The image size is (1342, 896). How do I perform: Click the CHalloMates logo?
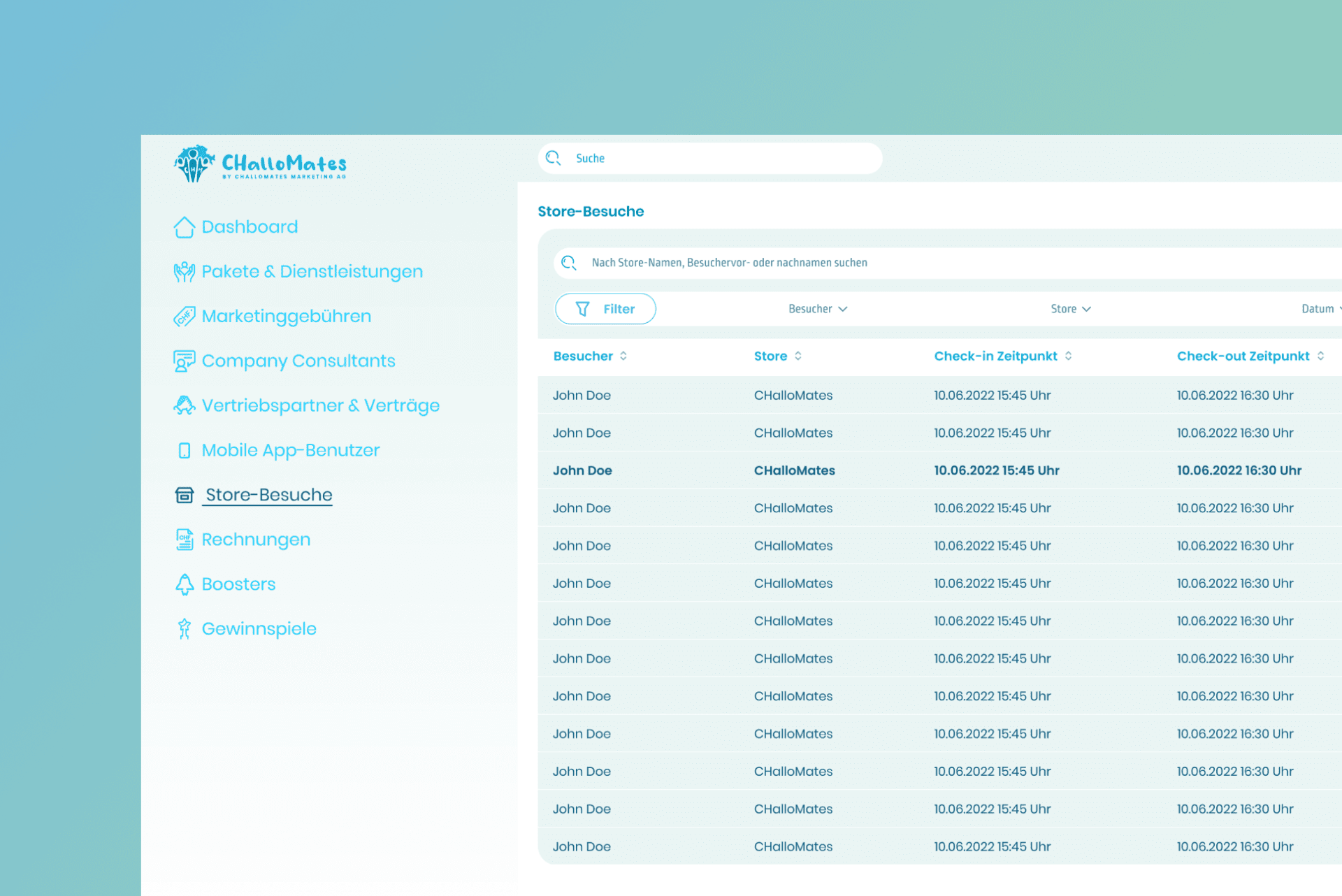pyautogui.click(x=260, y=164)
